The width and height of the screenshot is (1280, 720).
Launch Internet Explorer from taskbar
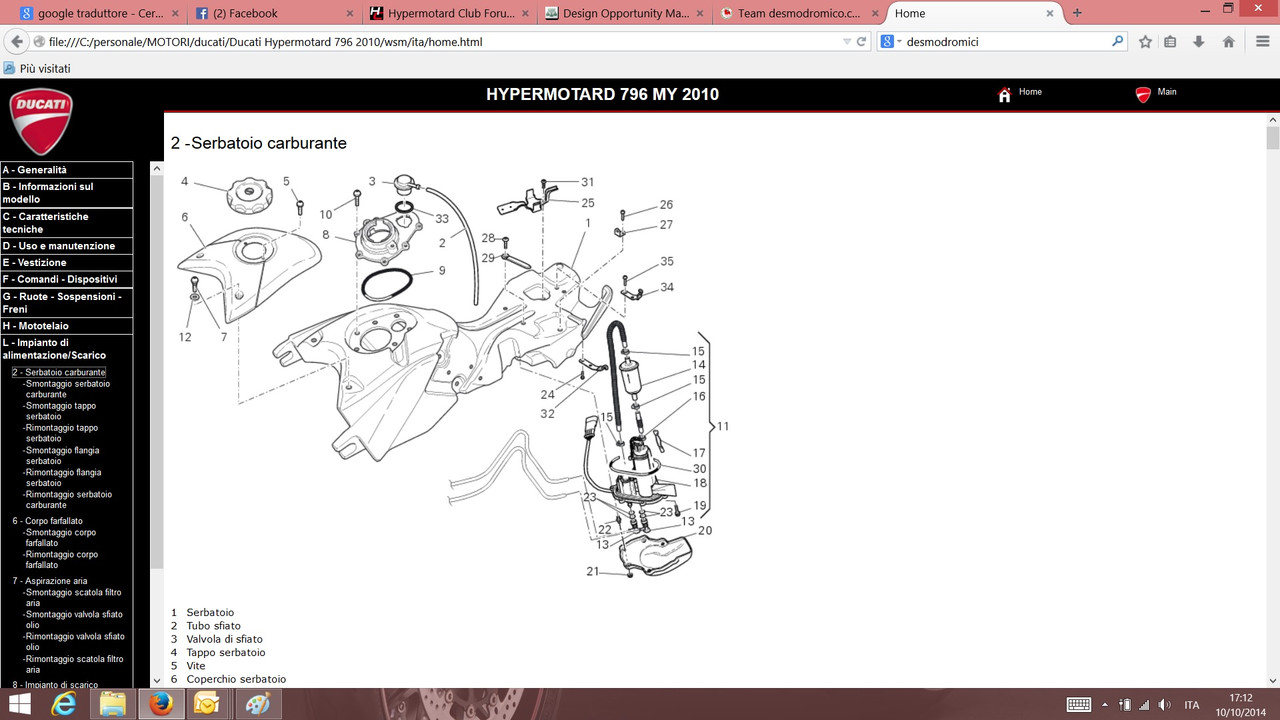[65, 705]
